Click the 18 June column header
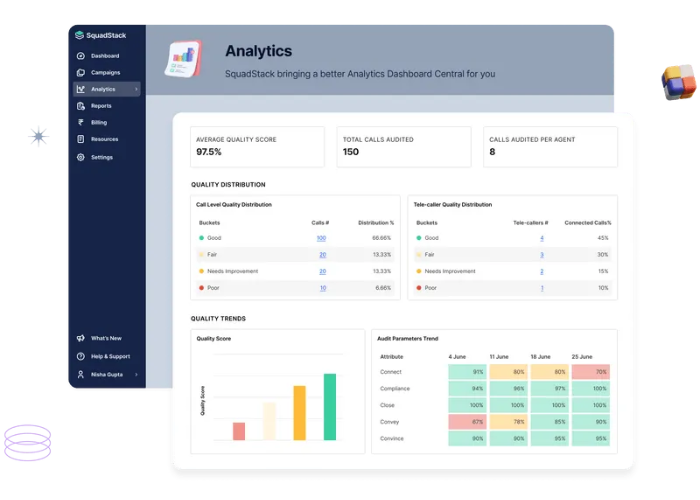The width and height of the screenshot is (700, 500). 540,357
